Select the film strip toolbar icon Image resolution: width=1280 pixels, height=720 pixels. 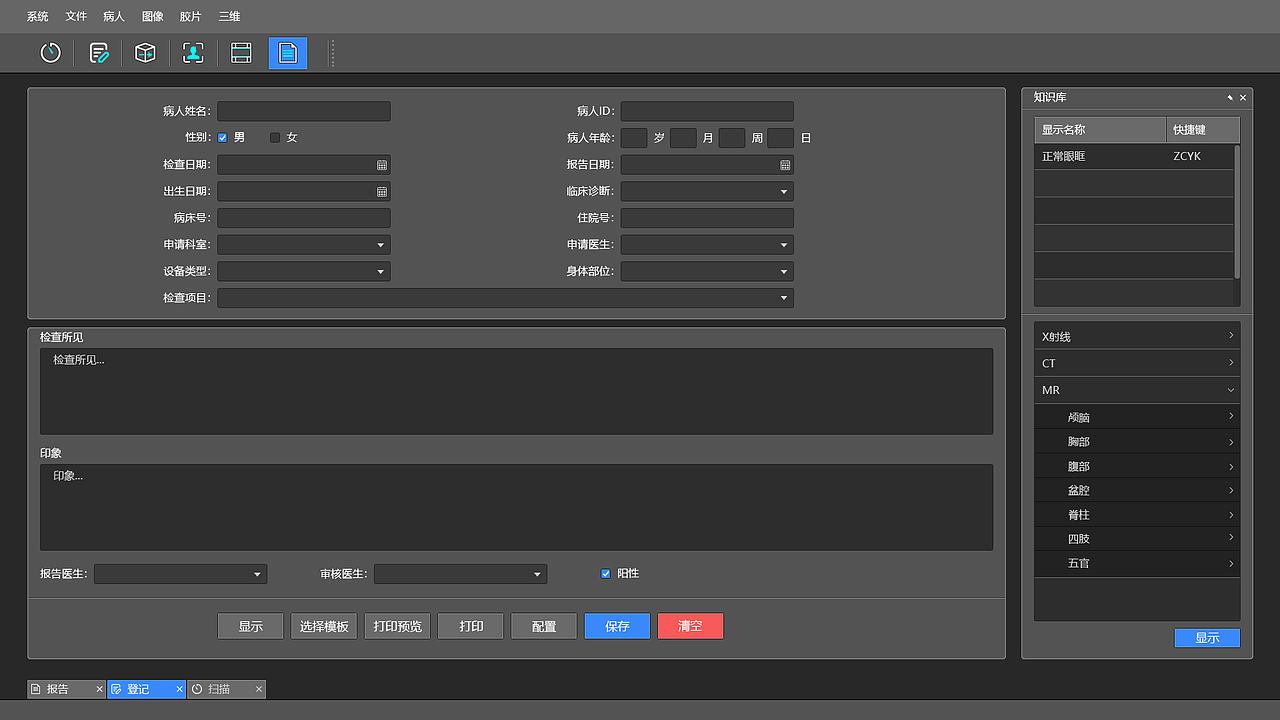pos(241,53)
